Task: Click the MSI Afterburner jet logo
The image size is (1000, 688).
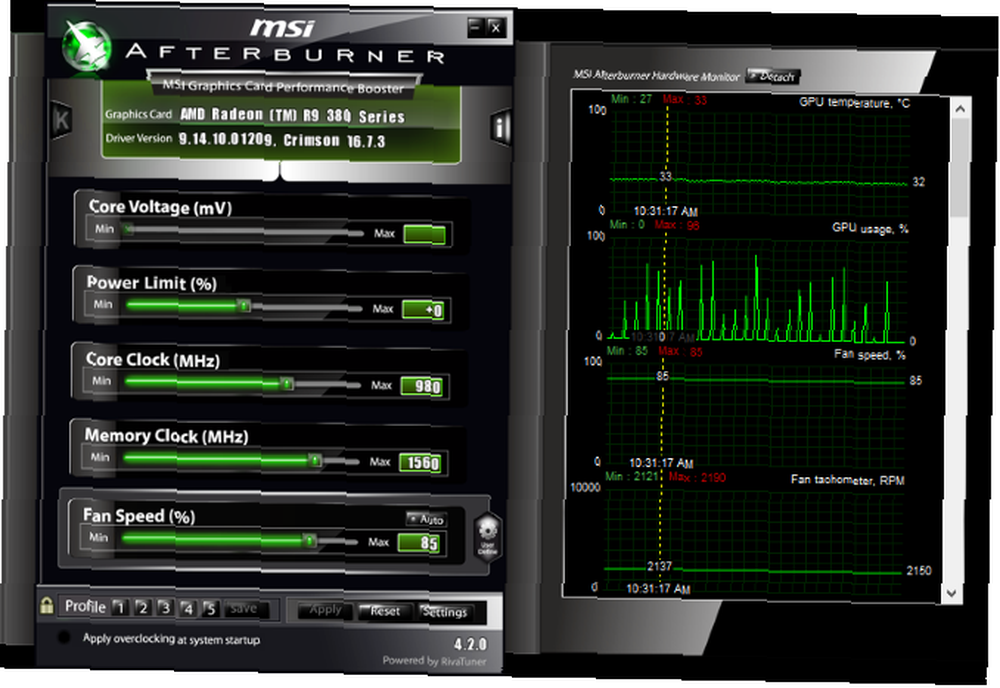Action: 87,48
